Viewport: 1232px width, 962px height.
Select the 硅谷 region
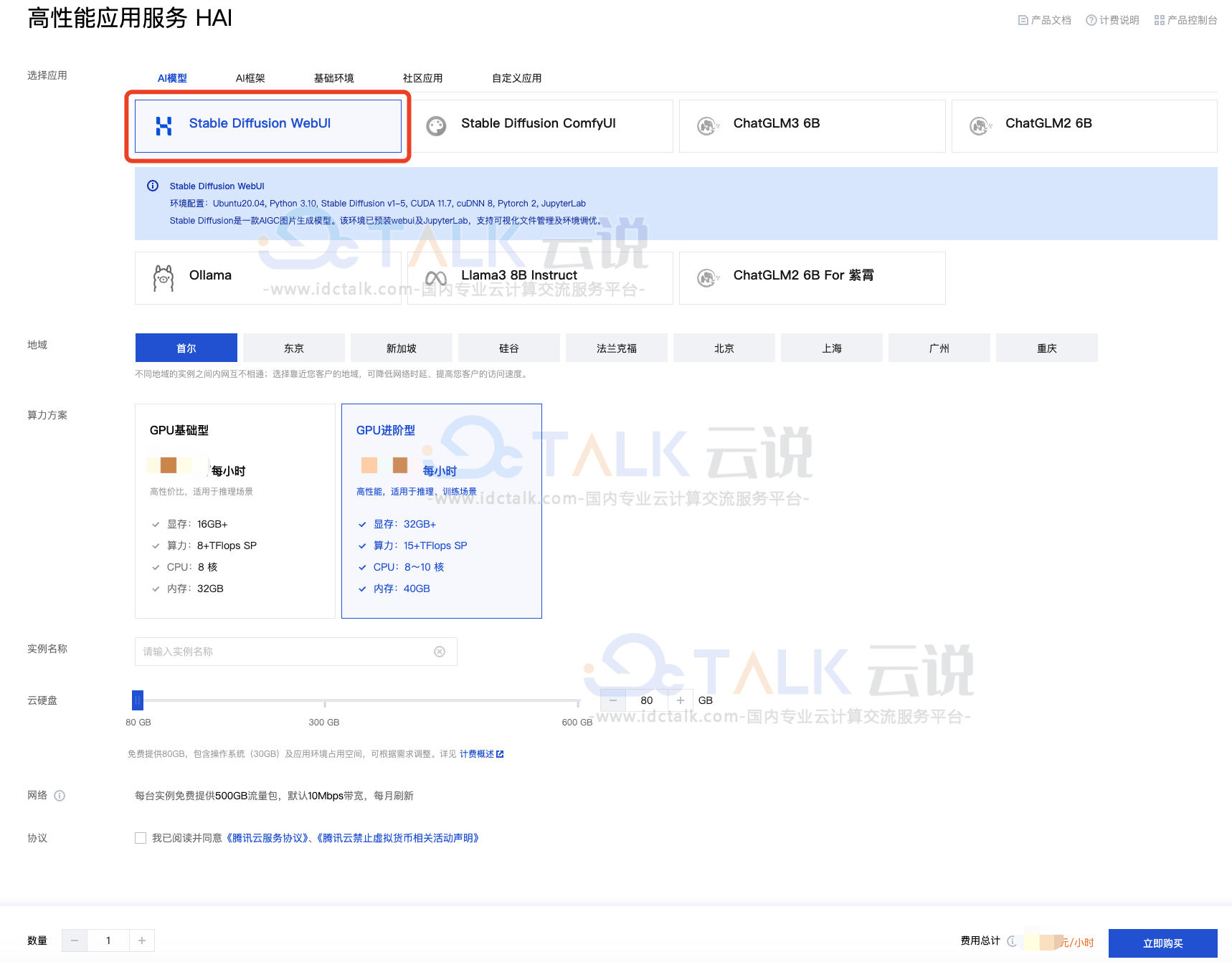pyautogui.click(x=509, y=348)
